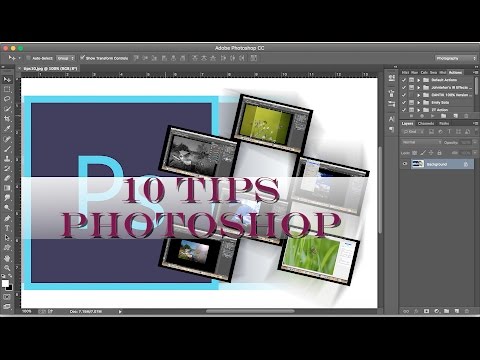This screenshot has height=360, width=480.
Task: Uncheck Show Transform Controls
Action: [82, 58]
